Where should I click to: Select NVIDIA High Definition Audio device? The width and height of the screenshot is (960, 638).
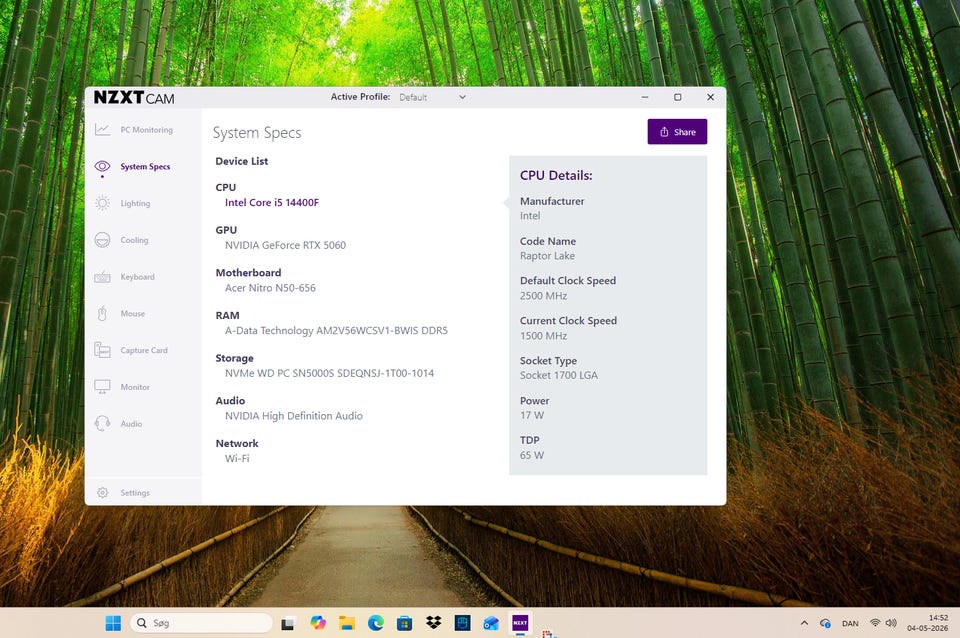293,416
